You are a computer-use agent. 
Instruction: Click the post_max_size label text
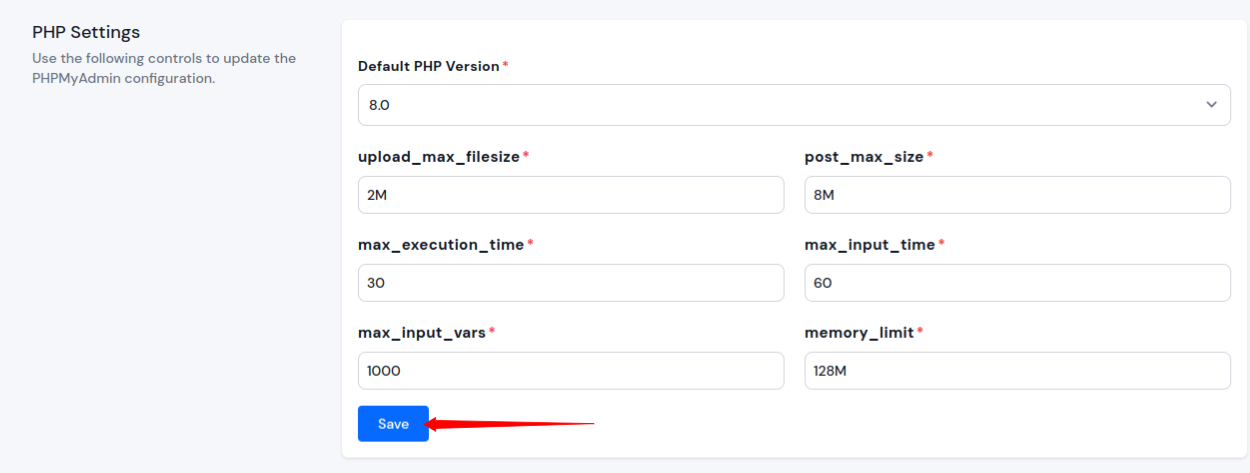pyautogui.click(x=864, y=157)
